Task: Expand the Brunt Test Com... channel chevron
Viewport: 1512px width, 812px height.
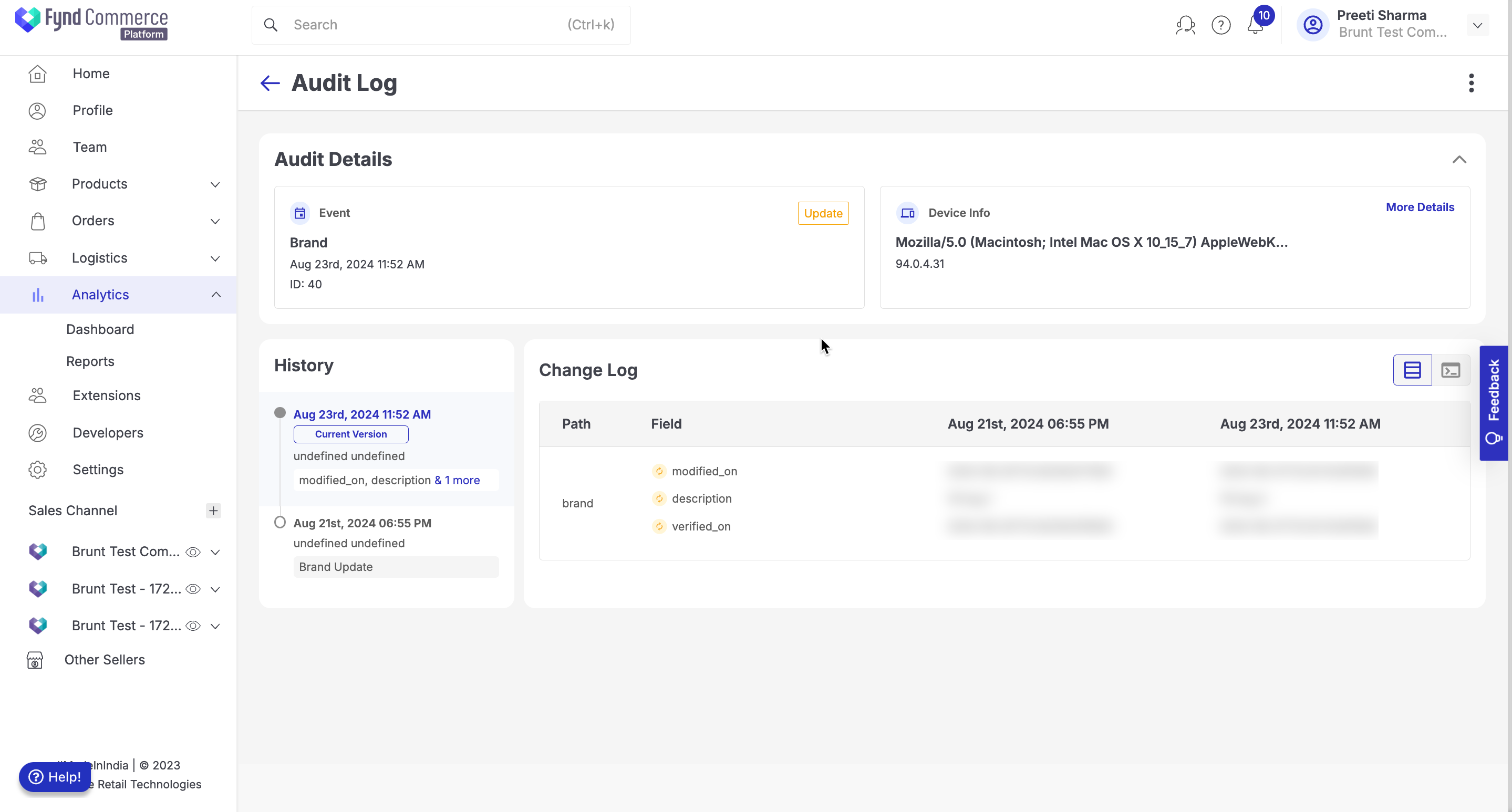Action: 215,552
